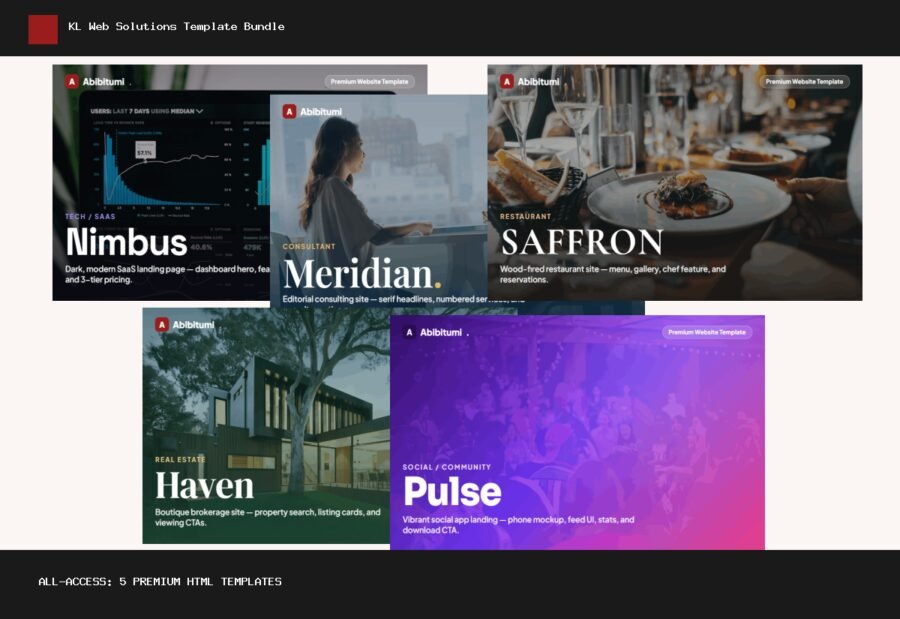The height and width of the screenshot is (619, 900).
Task: Expand the MEDIAN dropdown chevron in Nimbus dashboard
Action: tap(199, 111)
